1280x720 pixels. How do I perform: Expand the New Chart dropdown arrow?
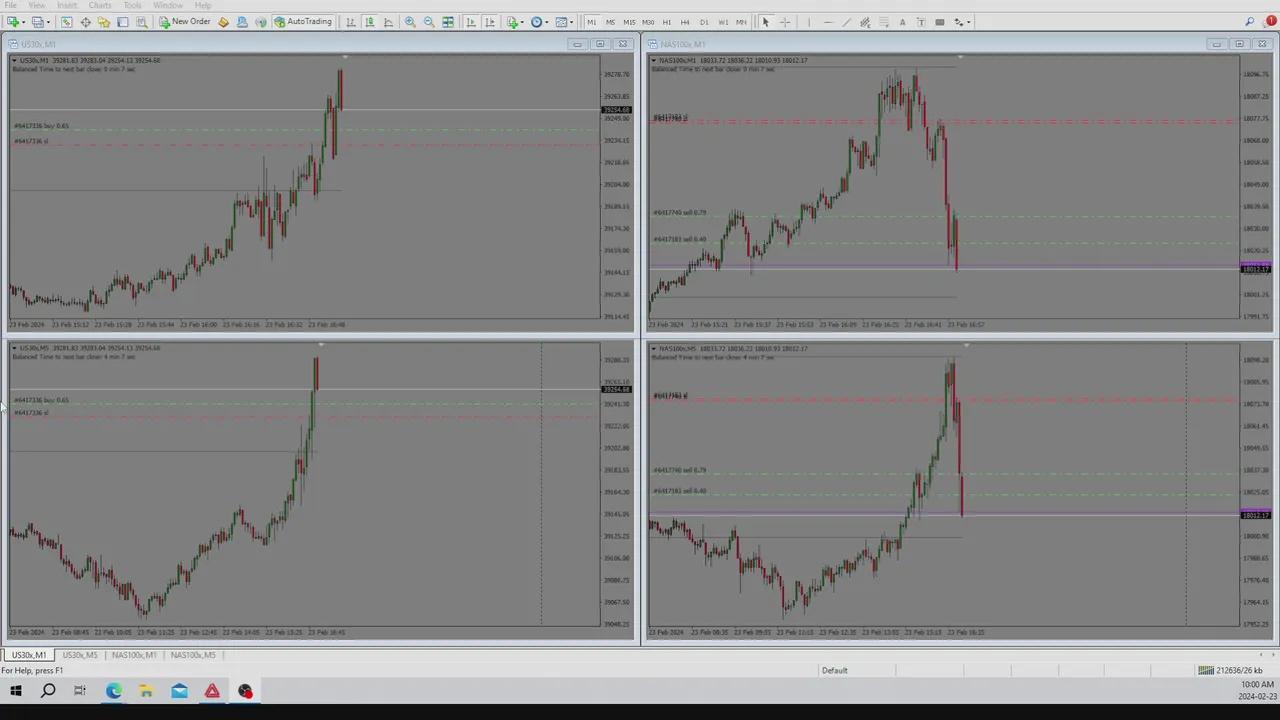pos(24,22)
